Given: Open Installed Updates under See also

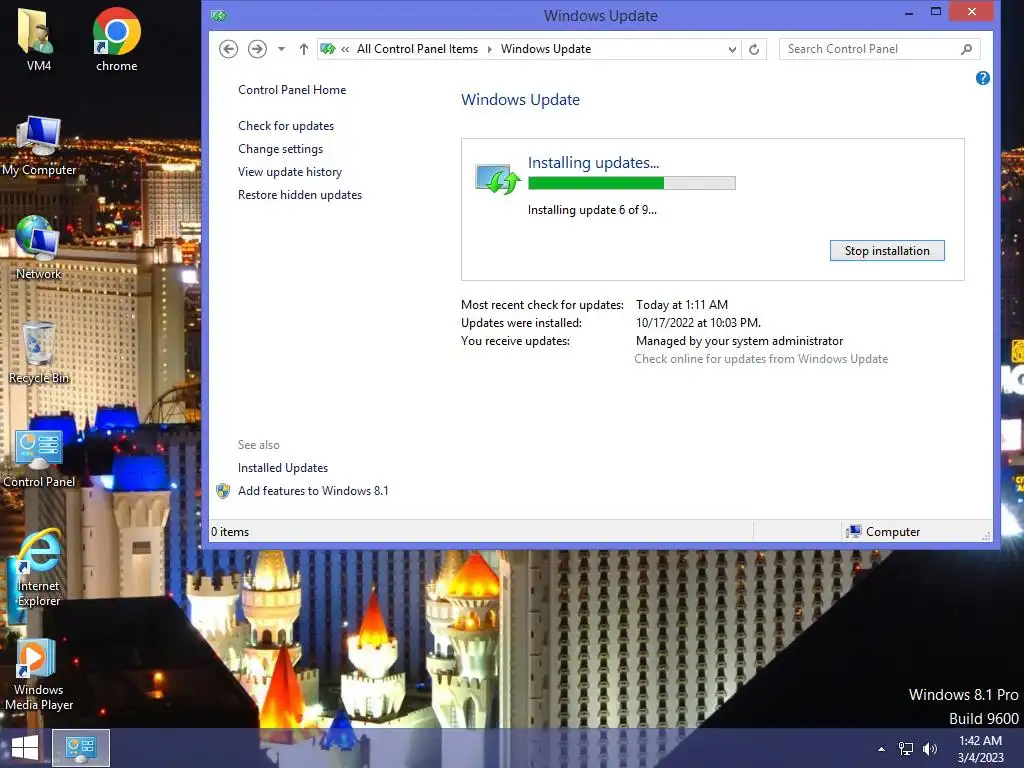Looking at the screenshot, I should pos(283,468).
